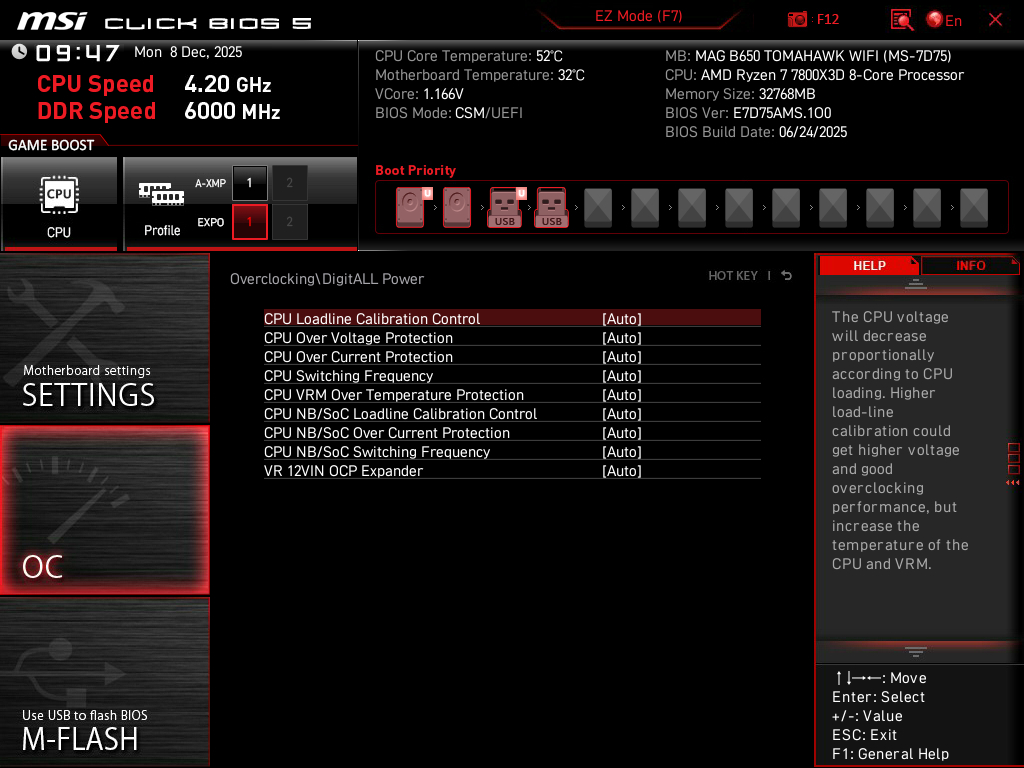
Task: Select the first UEFI hard disk boot device
Action: (x=413, y=207)
